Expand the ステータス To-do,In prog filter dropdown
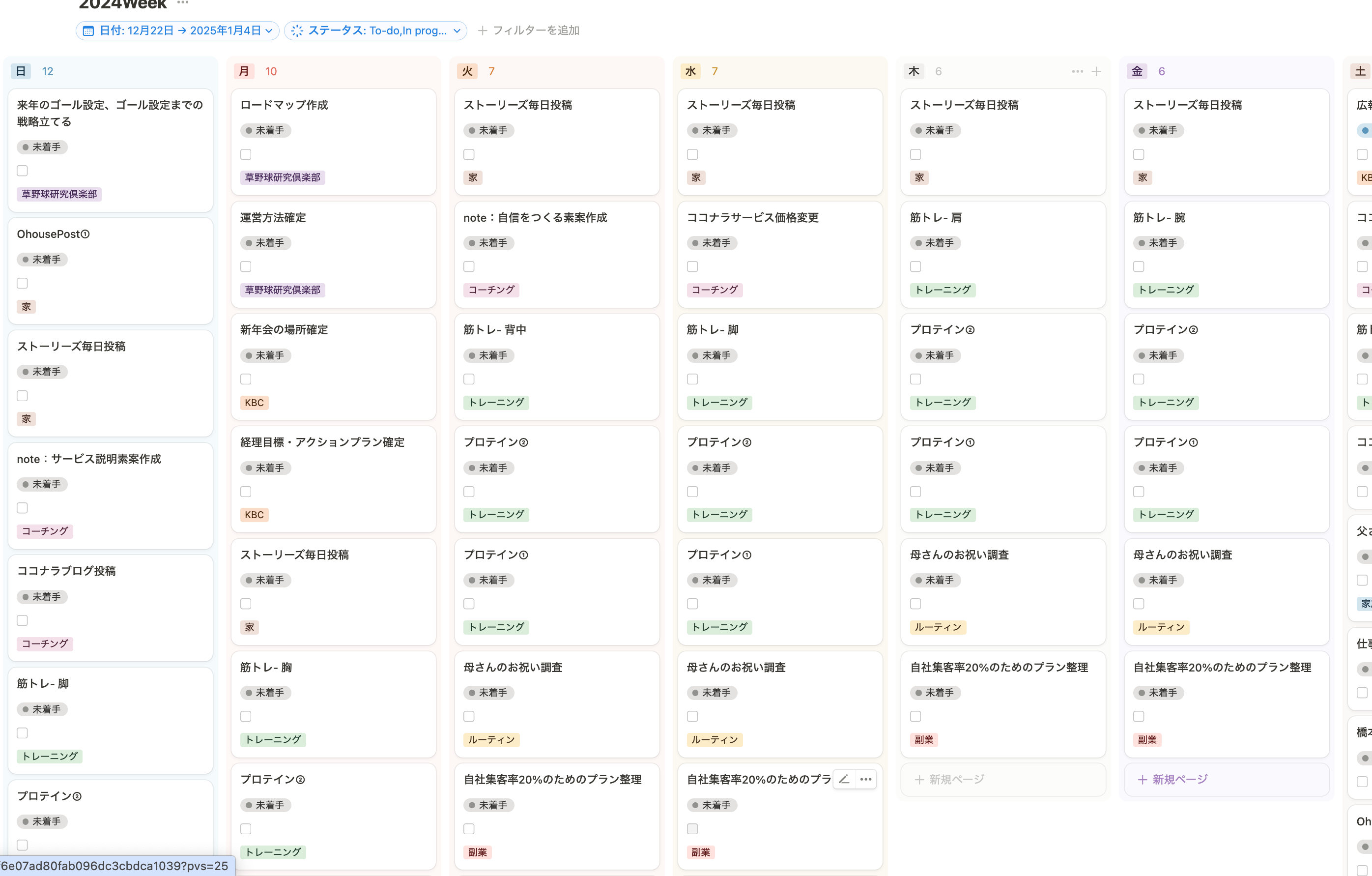Image resolution: width=1372 pixels, height=876 pixels. (456, 30)
